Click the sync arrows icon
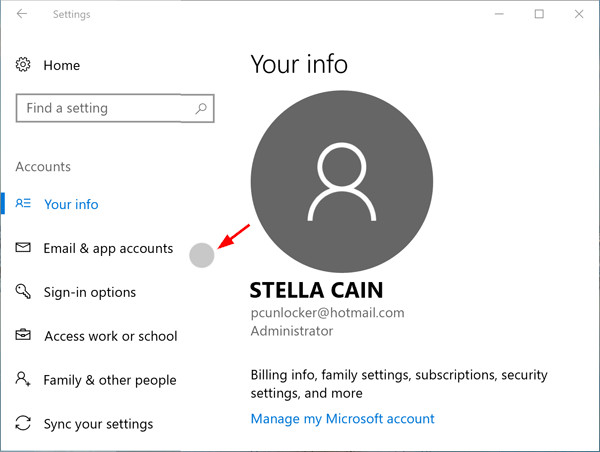Image resolution: width=600 pixels, height=452 pixels. click(23, 424)
